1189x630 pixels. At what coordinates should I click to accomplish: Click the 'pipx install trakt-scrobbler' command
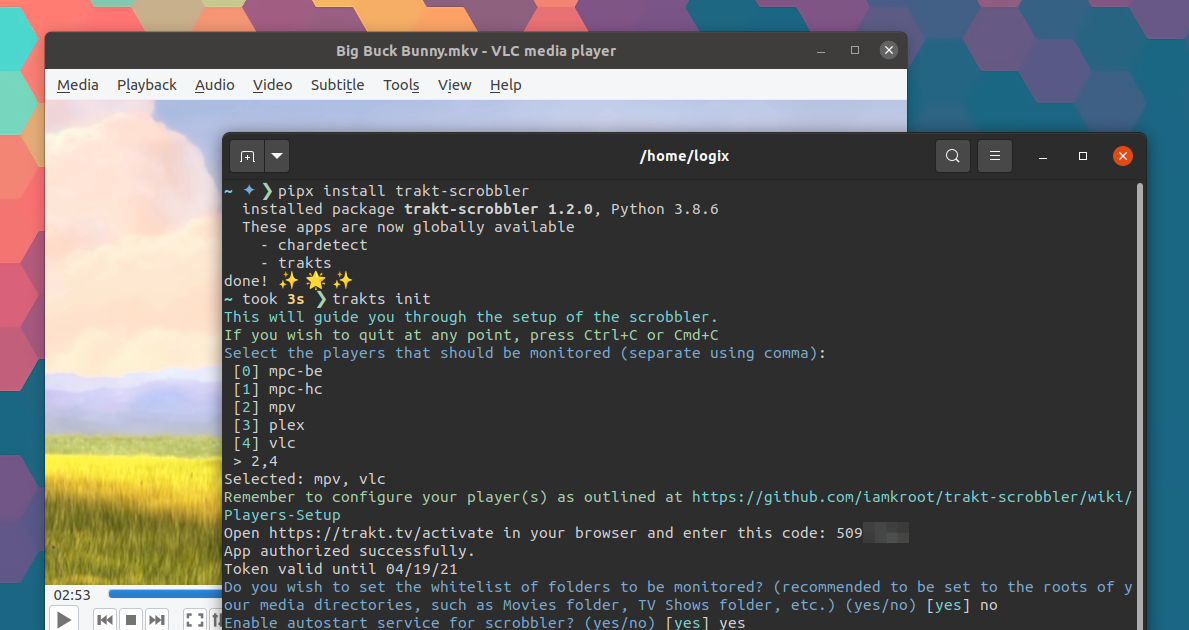coord(403,191)
